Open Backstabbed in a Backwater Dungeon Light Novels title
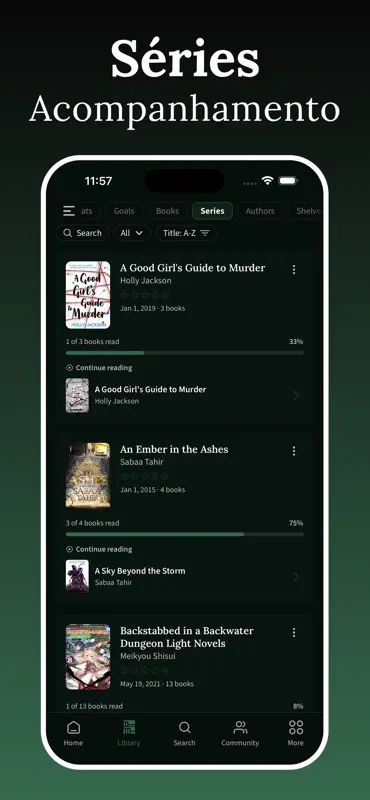Screen dimensions: 370x800 click(x=187, y=637)
